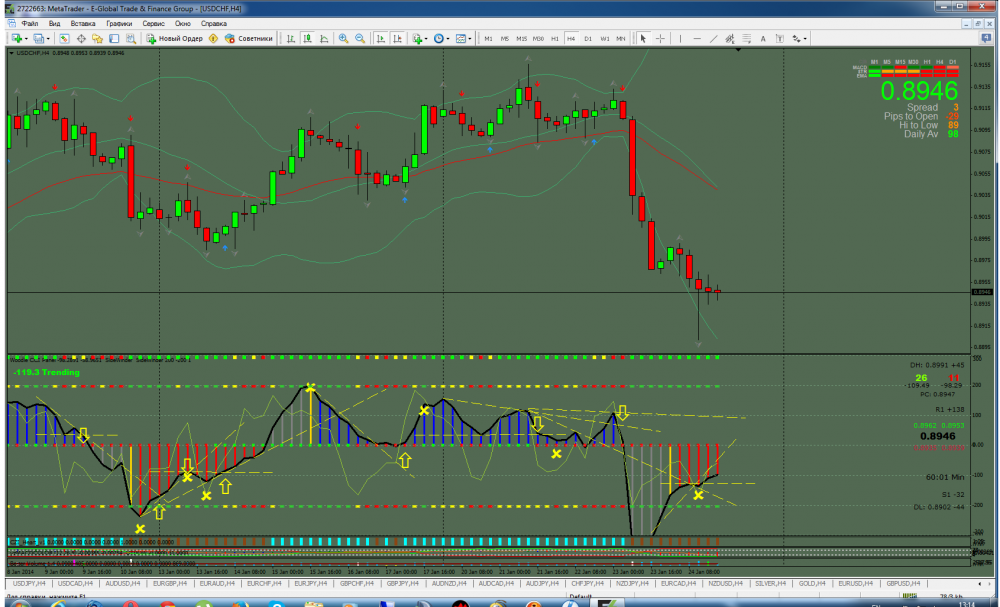The image size is (1000, 607).
Task: Switch to the GOLD,H4 chart tab
Action: click(x=812, y=583)
